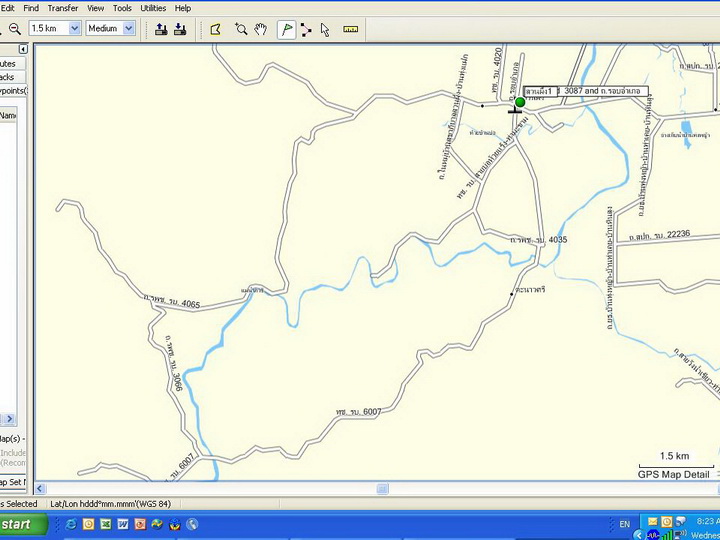720x540 pixels.
Task: Click the green waypoint marker on map
Action: [520, 102]
